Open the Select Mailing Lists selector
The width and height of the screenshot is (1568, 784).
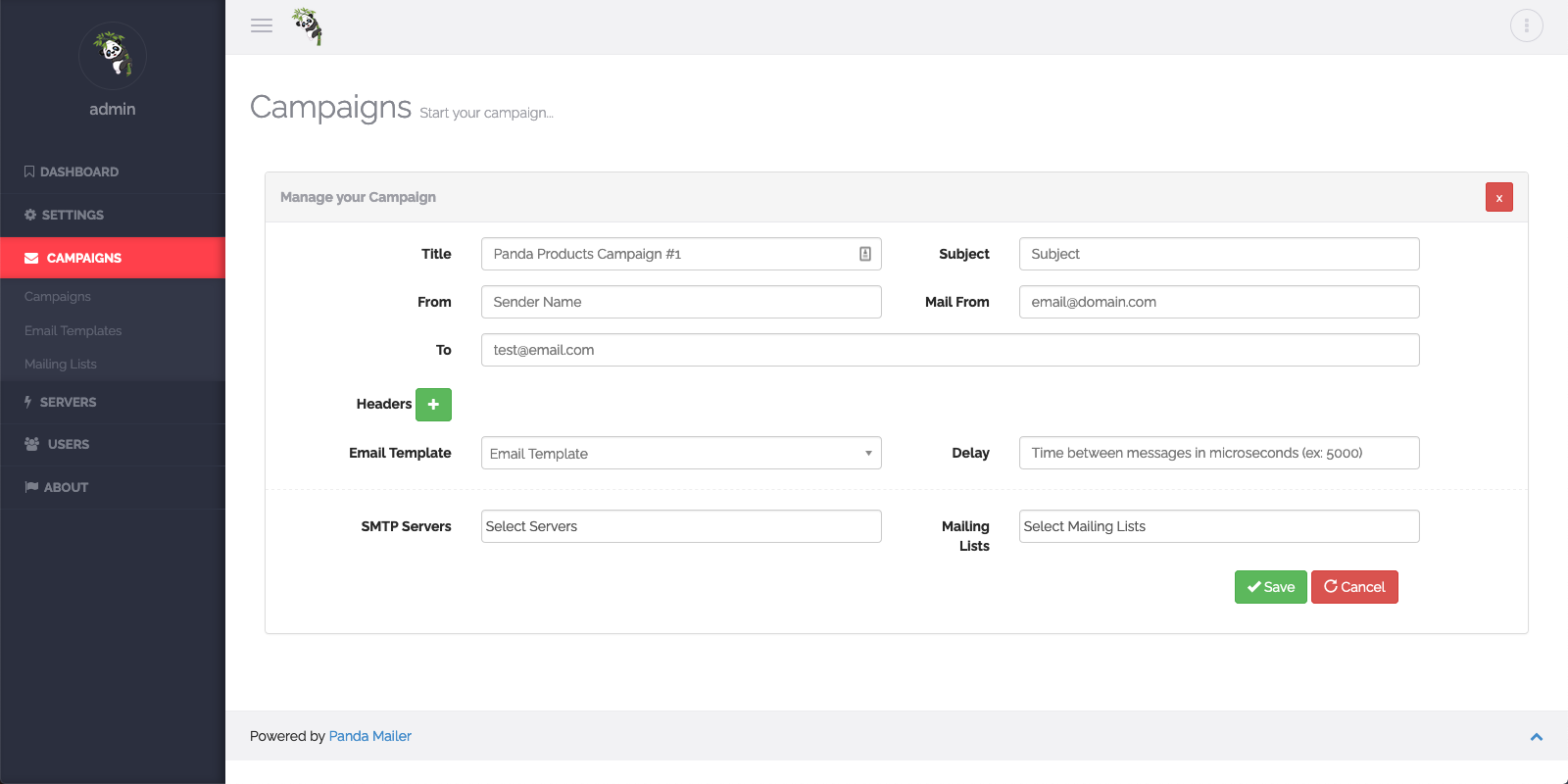coord(1218,526)
